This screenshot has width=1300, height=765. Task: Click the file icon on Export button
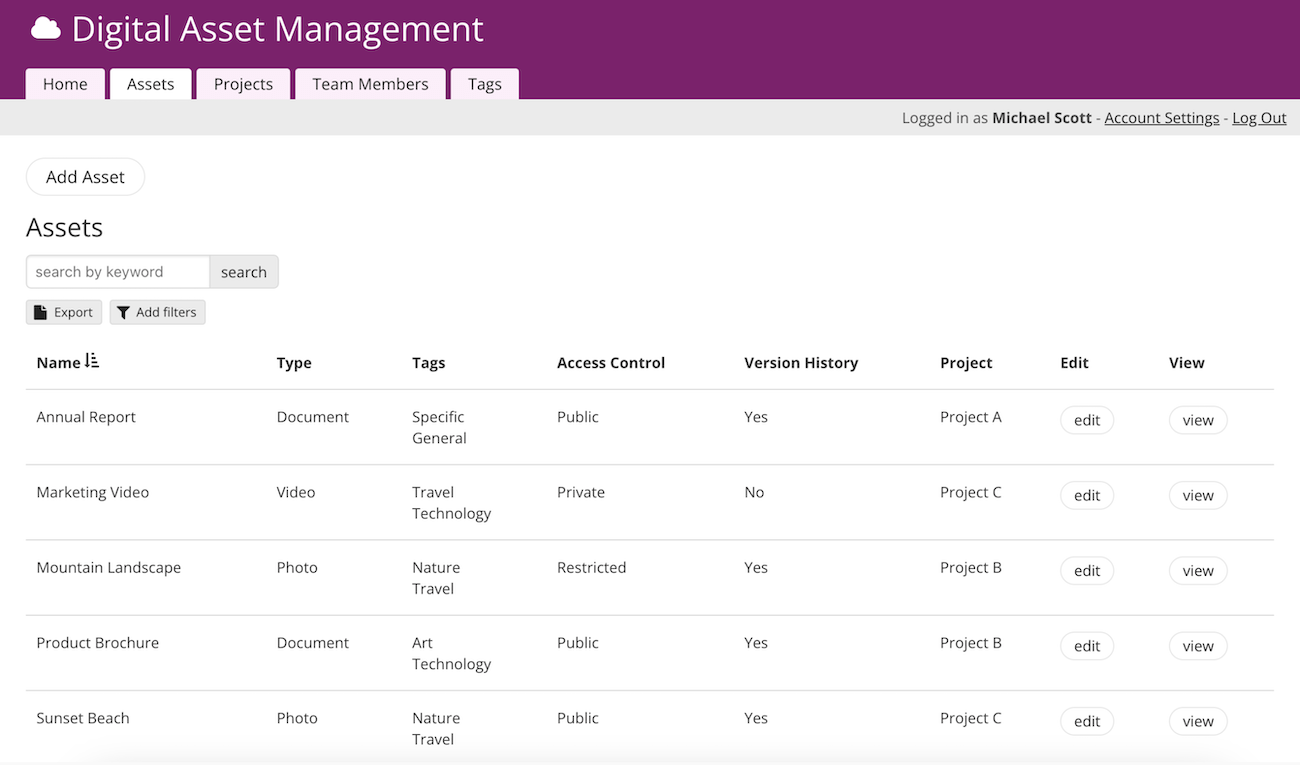point(40,313)
